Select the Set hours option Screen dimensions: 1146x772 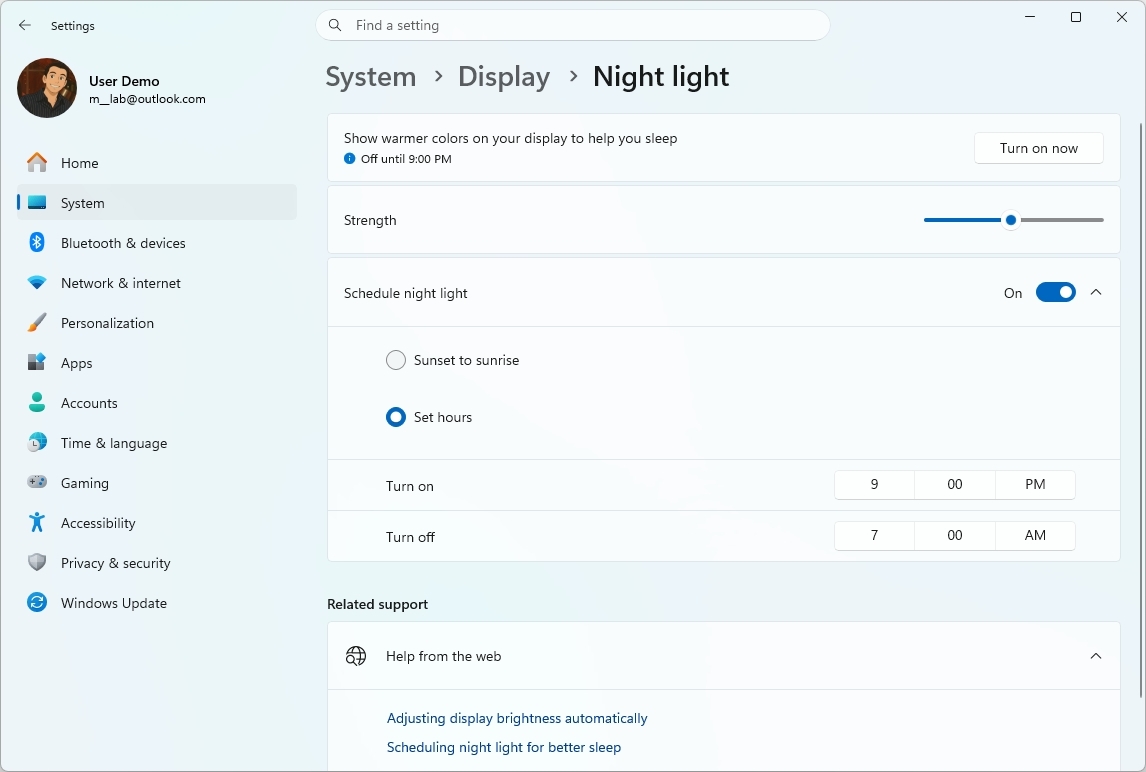tap(395, 417)
